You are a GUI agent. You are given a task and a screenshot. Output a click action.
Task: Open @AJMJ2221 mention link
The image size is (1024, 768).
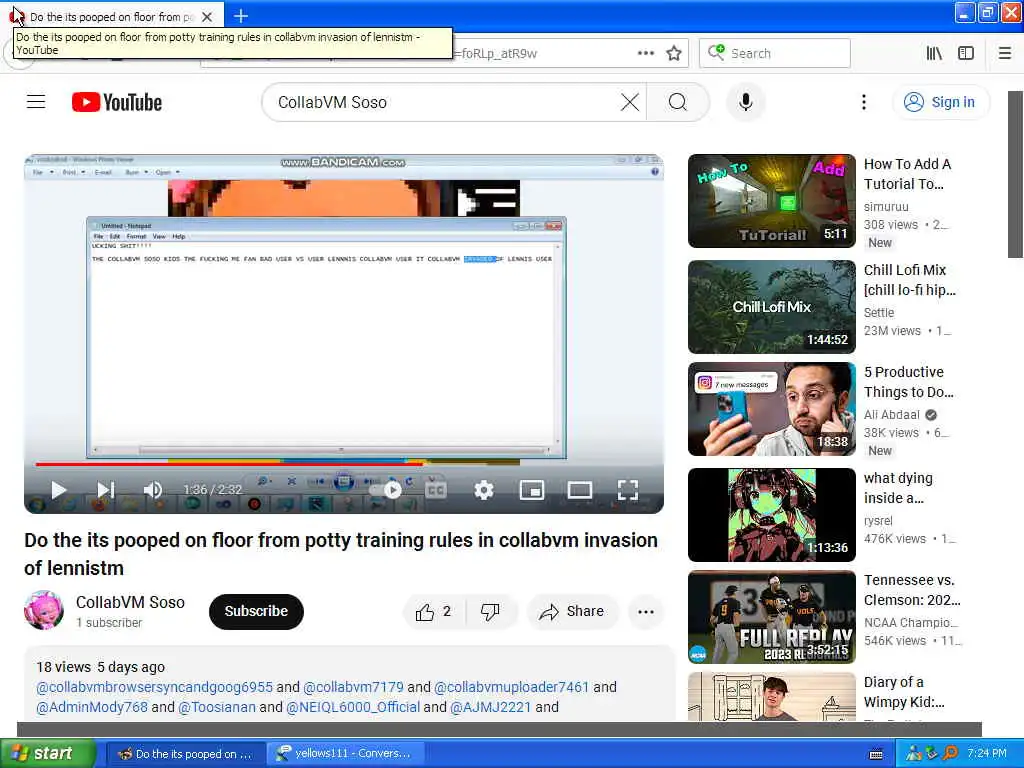click(x=490, y=707)
